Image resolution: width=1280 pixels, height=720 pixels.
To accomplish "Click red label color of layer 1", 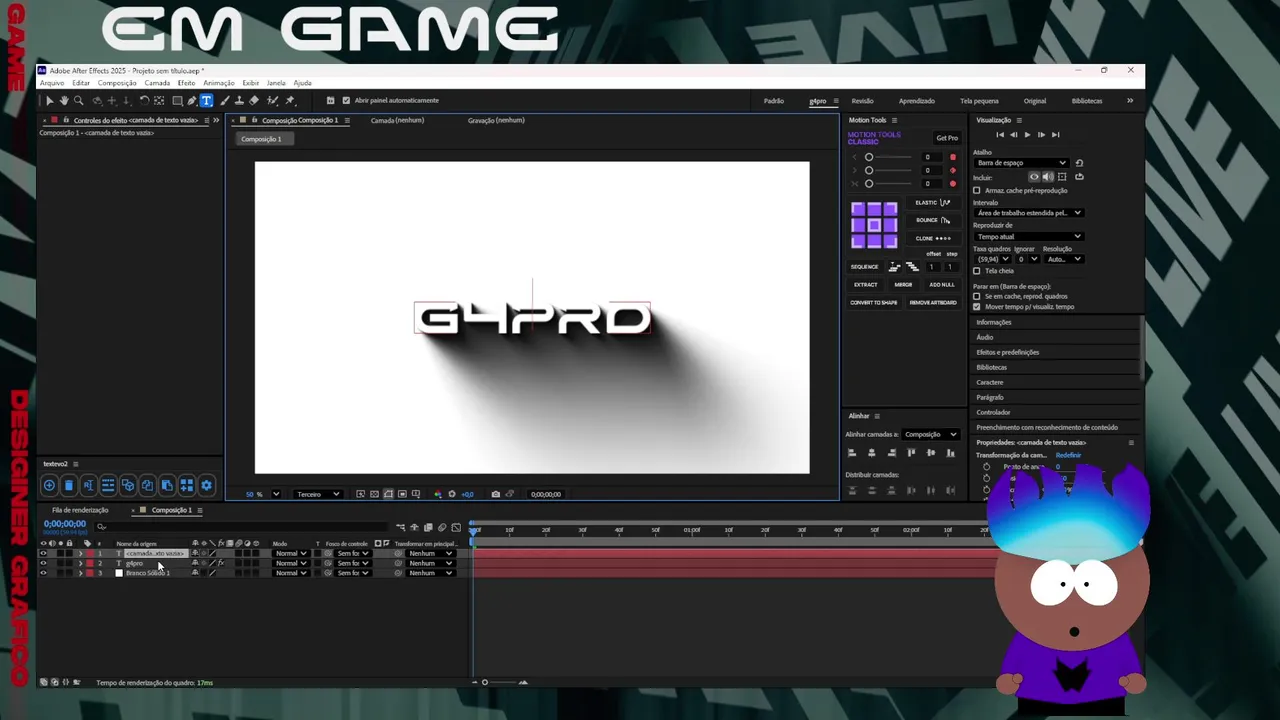I will 89,553.
